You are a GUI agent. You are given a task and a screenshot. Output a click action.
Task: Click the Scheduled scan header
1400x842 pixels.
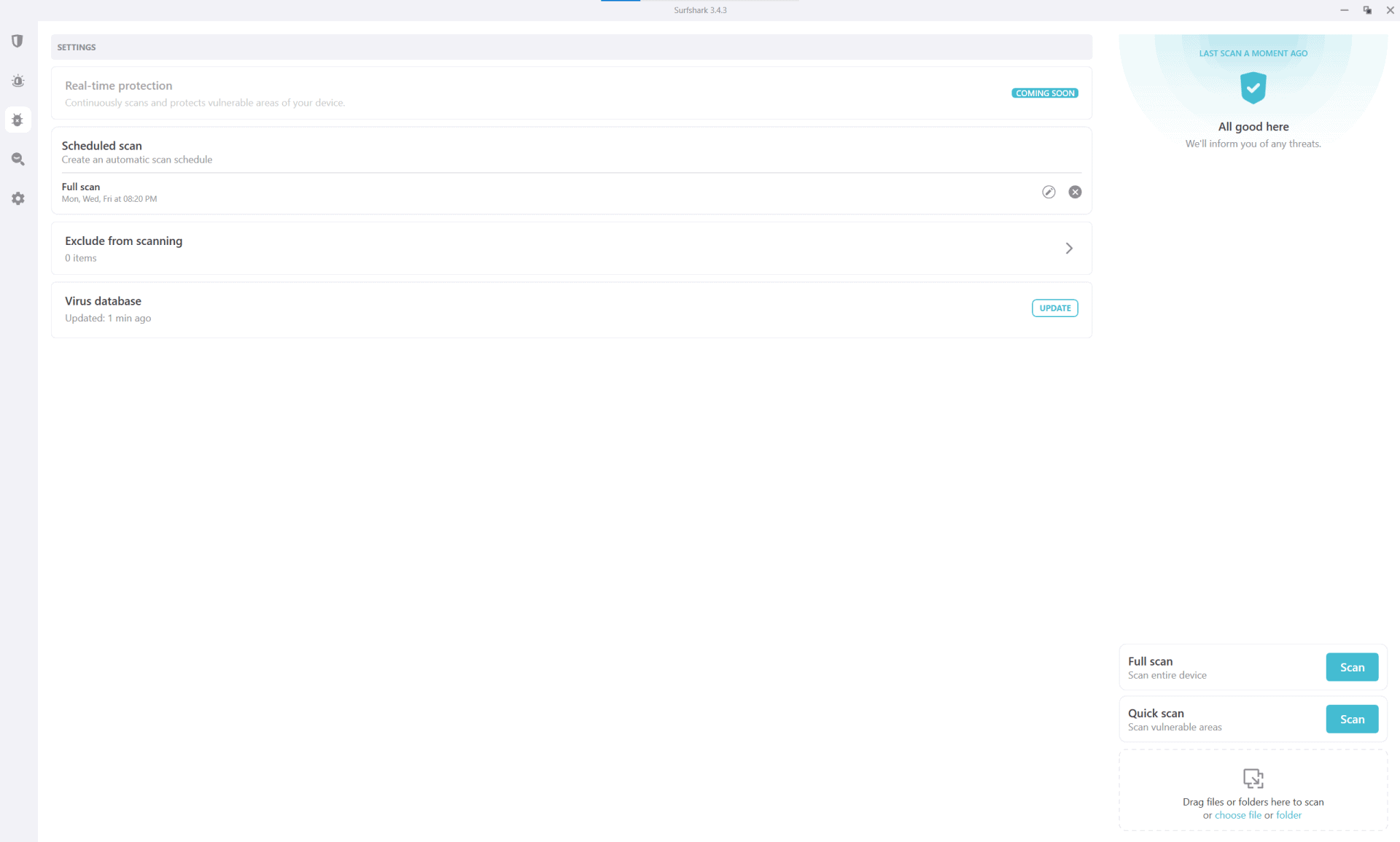coord(102,146)
